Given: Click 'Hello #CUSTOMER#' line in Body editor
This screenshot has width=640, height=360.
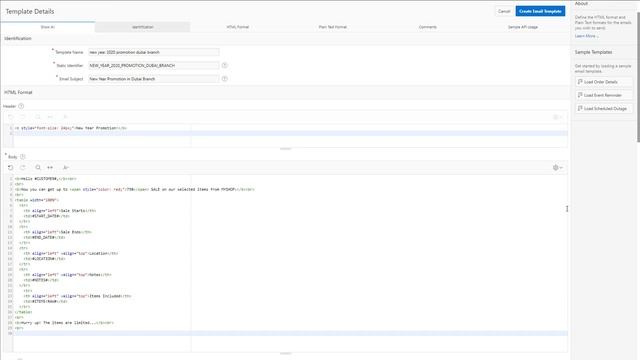Looking at the screenshot, I should click(46, 179).
